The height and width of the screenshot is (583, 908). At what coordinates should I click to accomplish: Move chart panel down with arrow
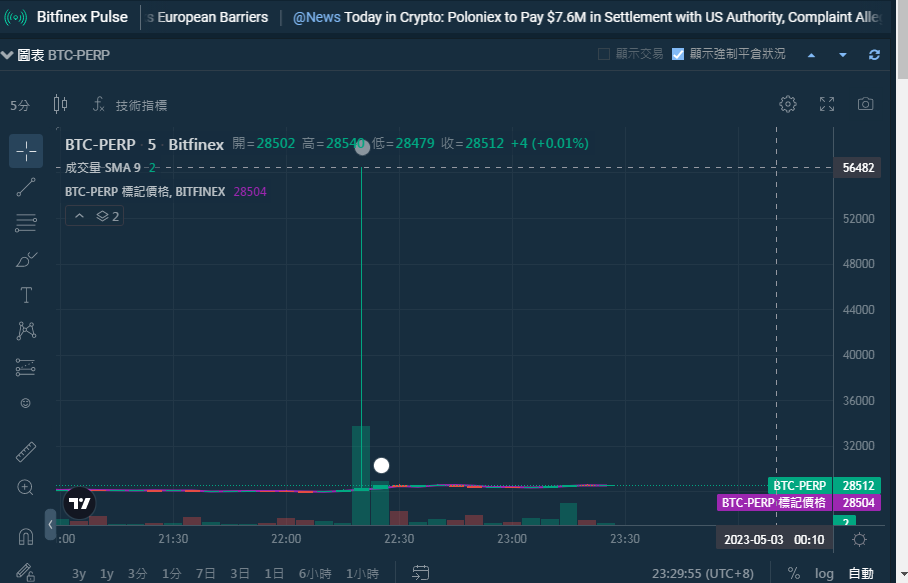pos(843,55)
